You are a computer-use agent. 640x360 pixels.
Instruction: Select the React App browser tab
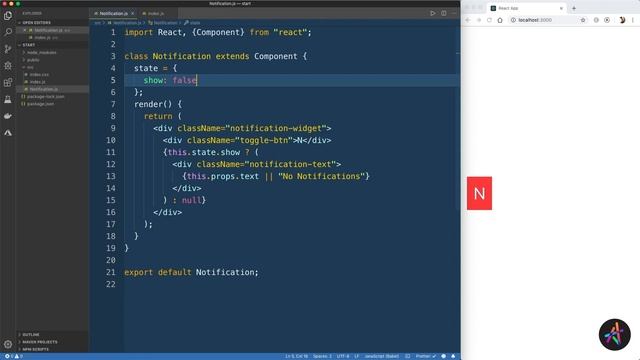pos(527,8)
